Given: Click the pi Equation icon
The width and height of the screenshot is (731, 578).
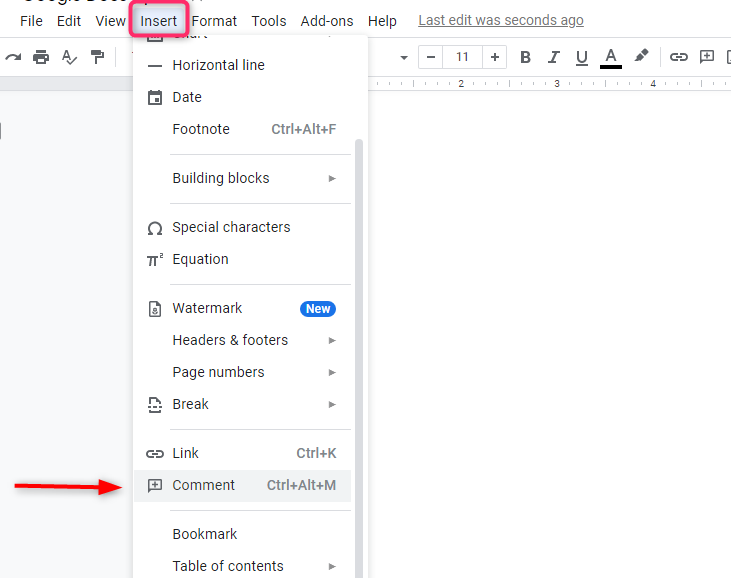Looking at the screenshot, I should click(x=155, y=260).
